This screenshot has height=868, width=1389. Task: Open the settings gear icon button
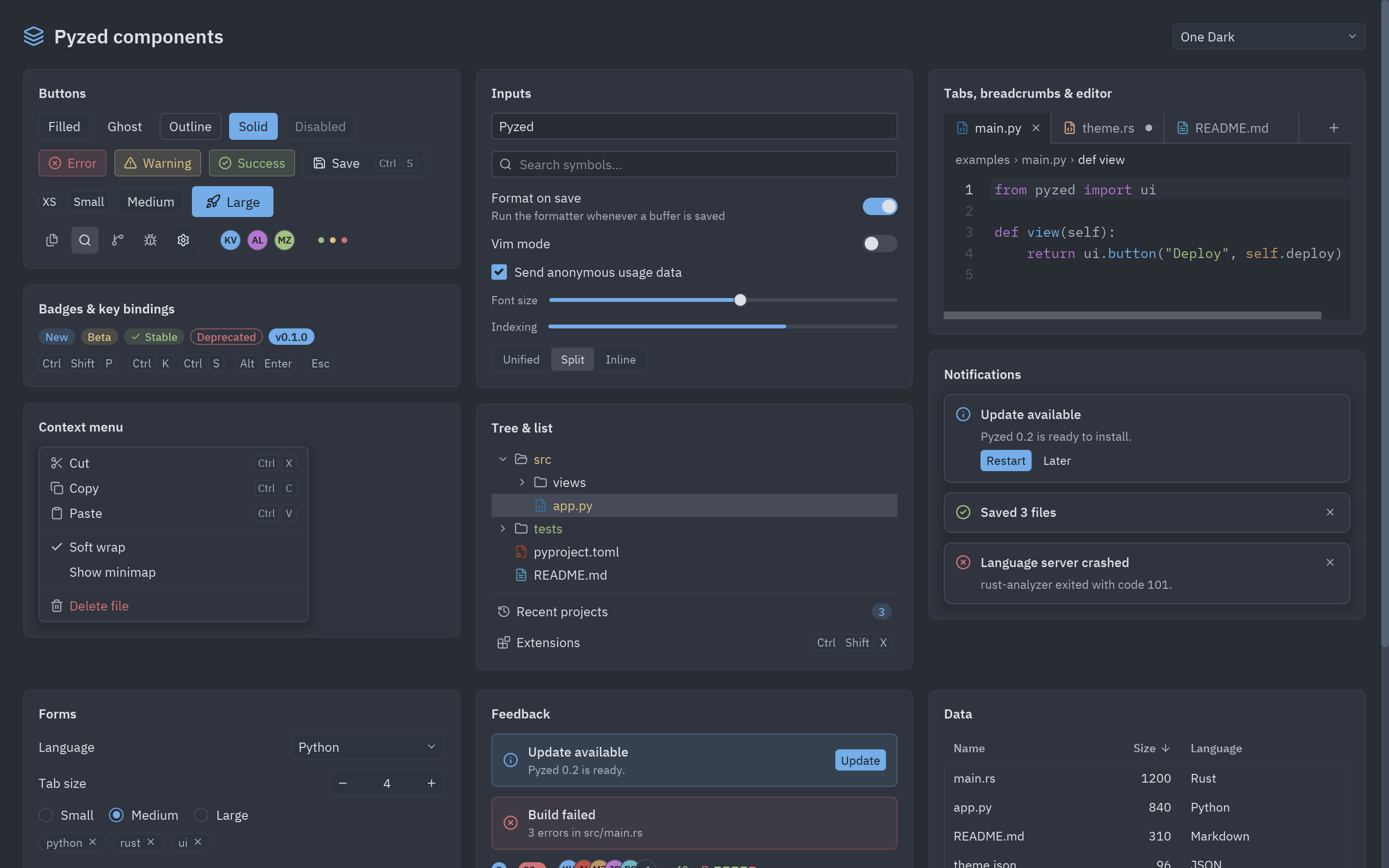pyautogui.click(x=183, y=240)
